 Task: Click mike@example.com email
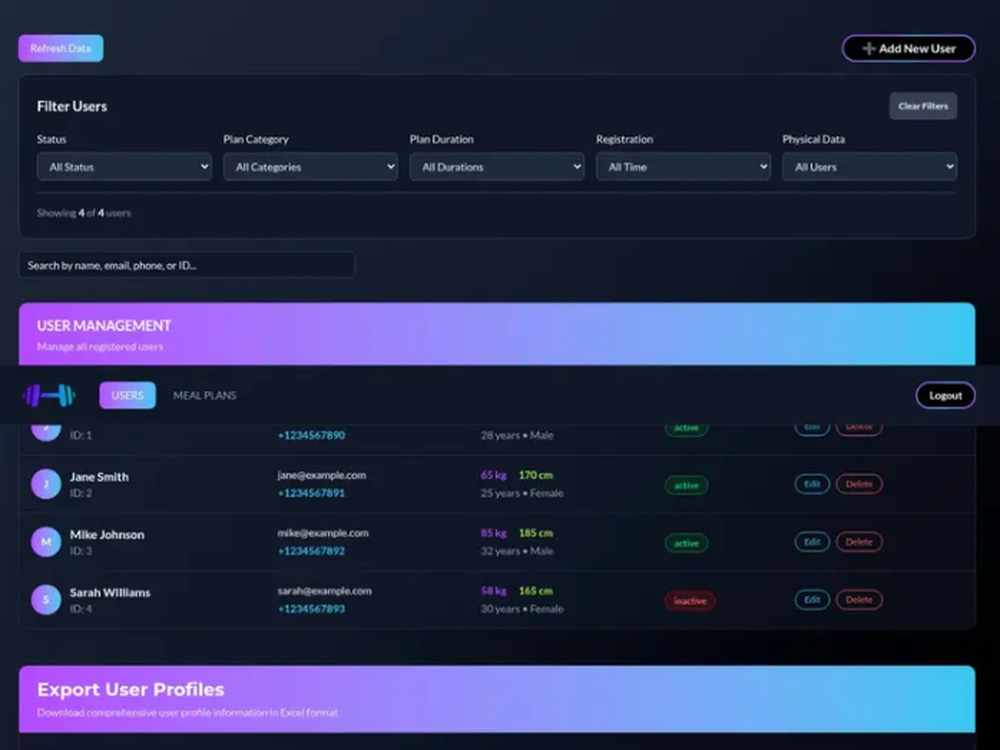coord(323,533)
